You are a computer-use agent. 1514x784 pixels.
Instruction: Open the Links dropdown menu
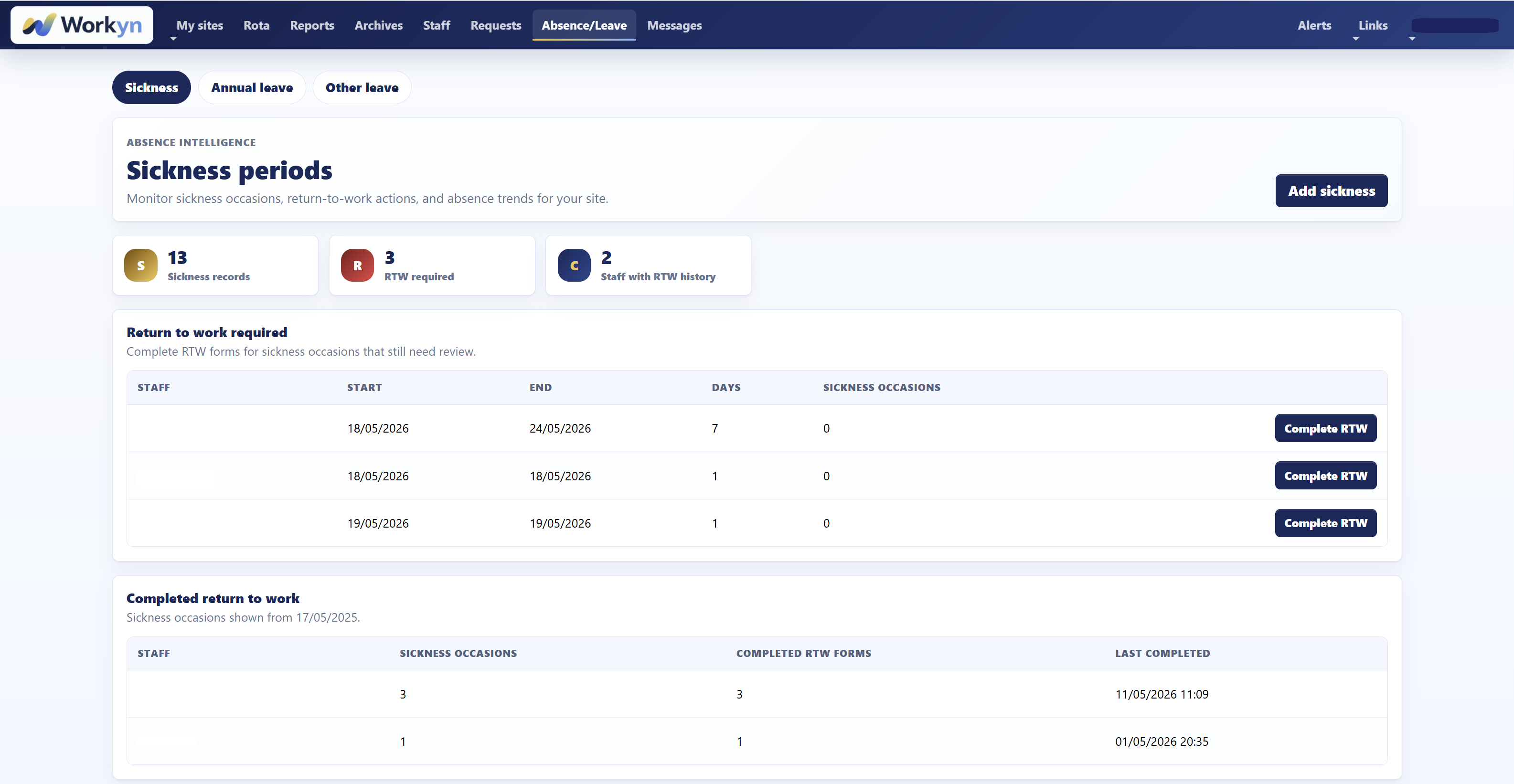[1372, 25]
